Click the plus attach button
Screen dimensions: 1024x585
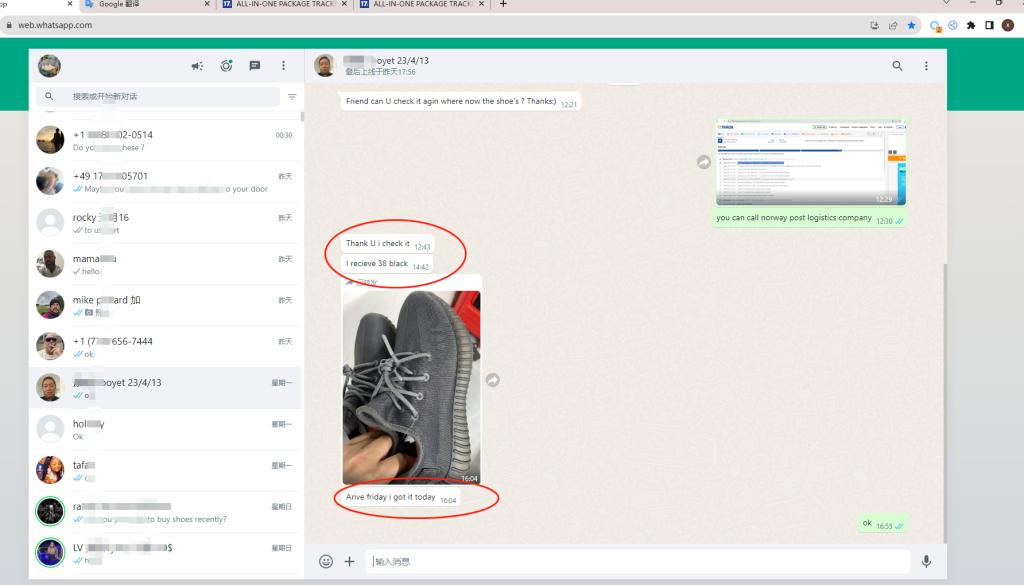click(x=350, y=562)
